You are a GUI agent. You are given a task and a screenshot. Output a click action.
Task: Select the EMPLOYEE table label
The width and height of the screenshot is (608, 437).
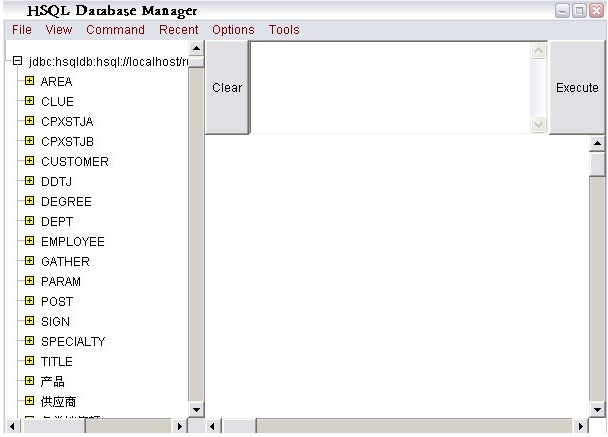73,242
